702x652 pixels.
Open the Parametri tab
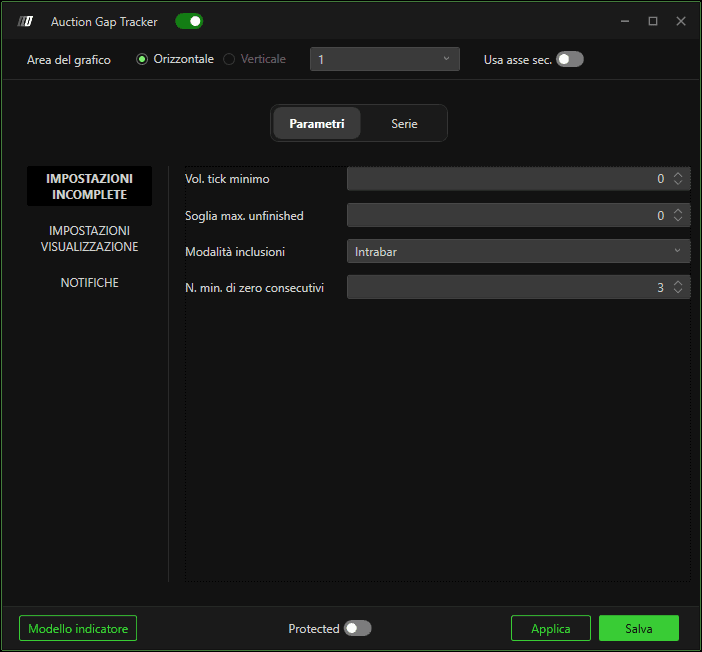(317, 124)
